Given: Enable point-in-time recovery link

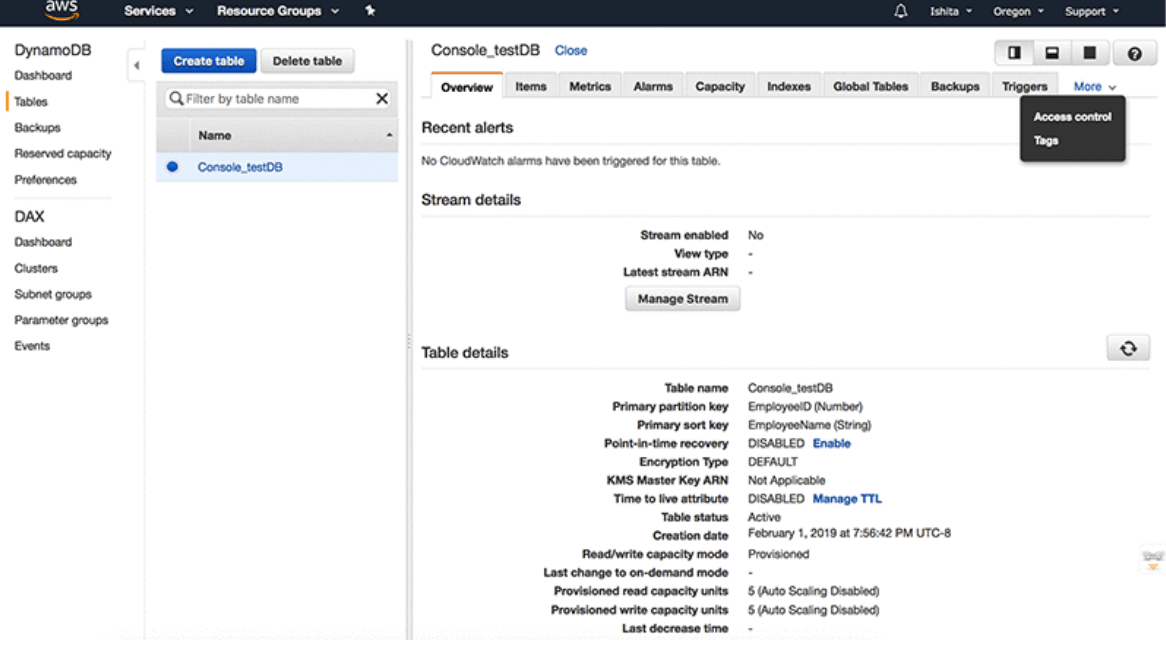Looking at the screenshot, I should (831, 443).
